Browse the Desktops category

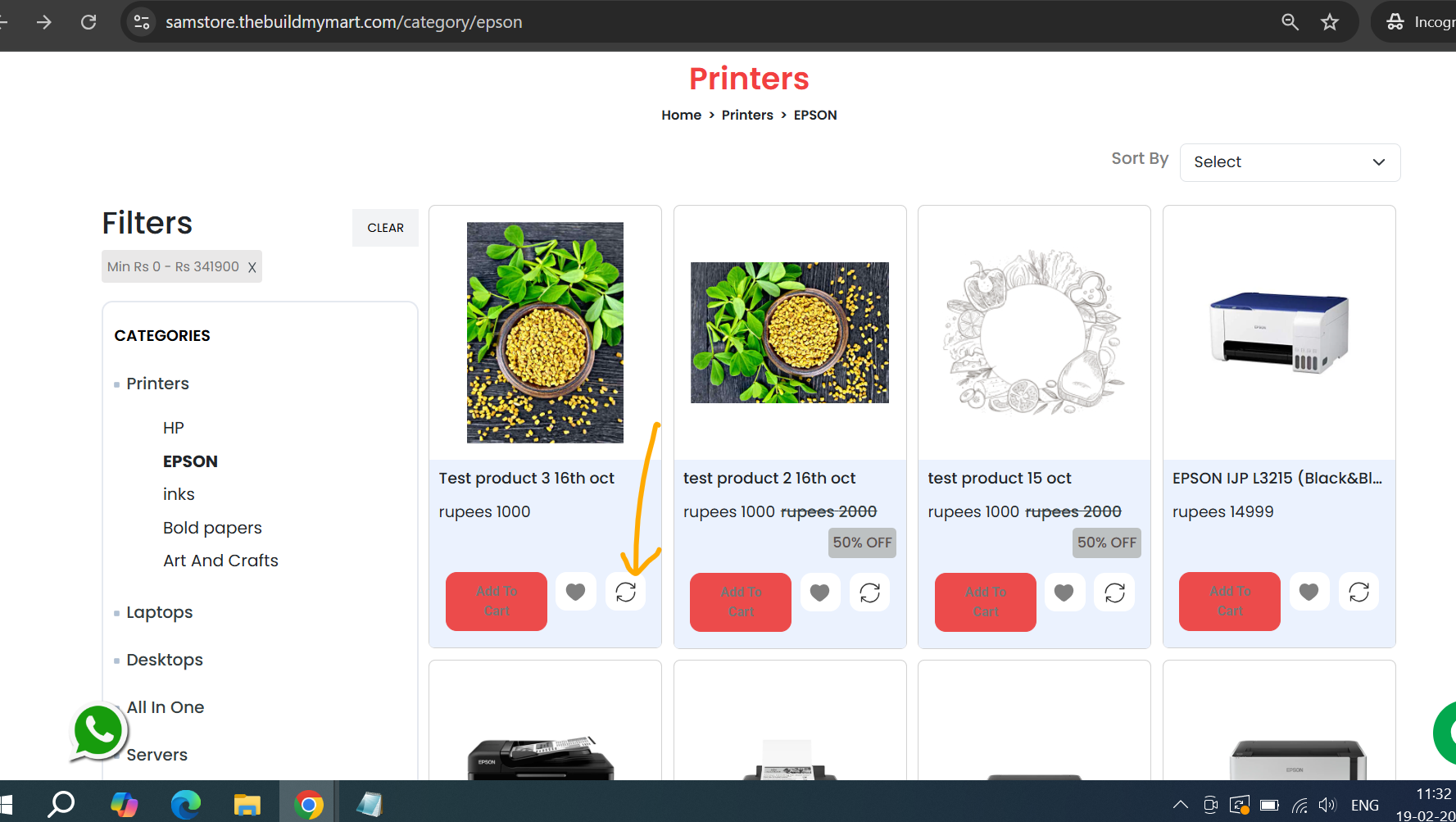pyautogui.click(x=165, y=660)
